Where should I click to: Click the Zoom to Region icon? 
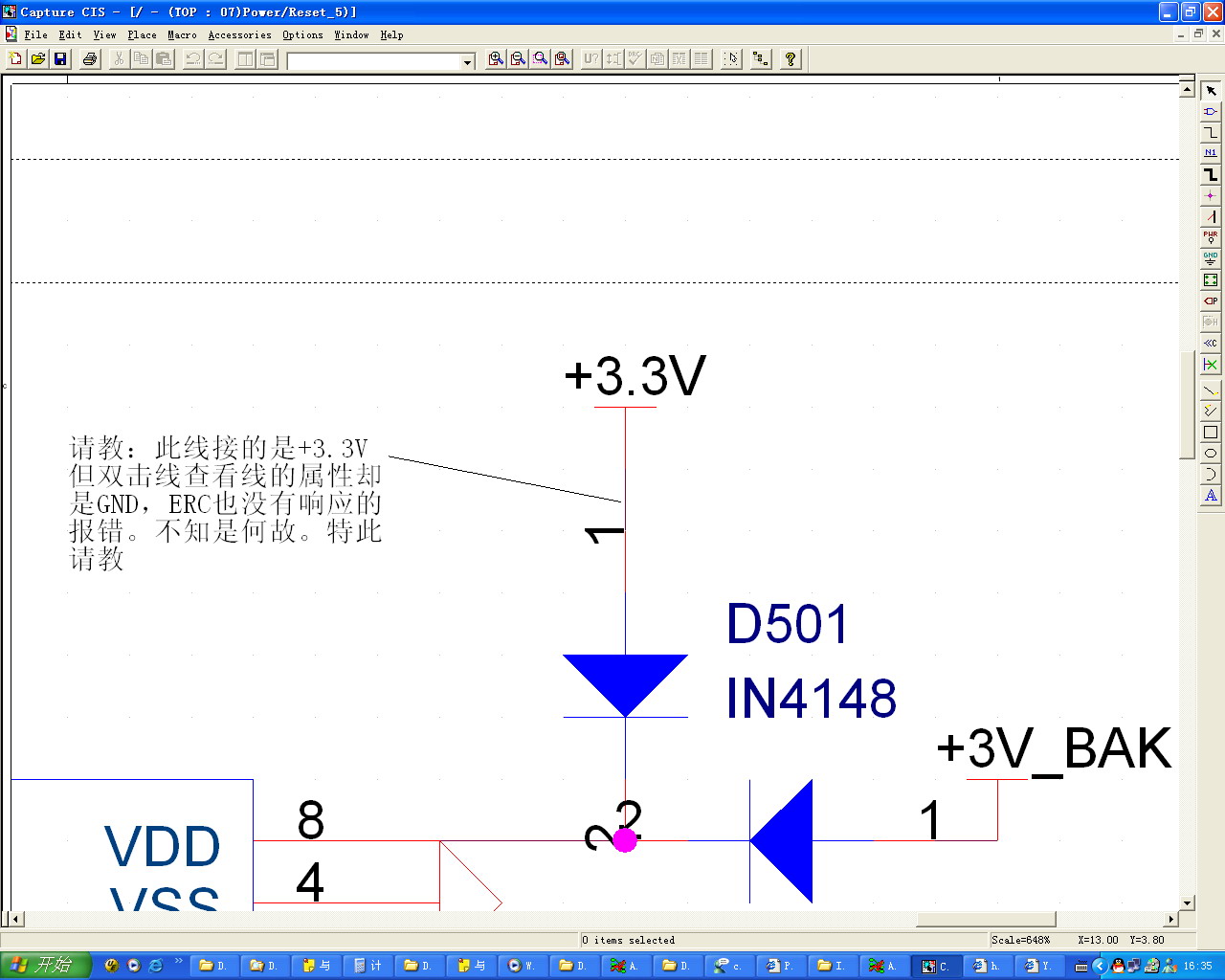coord(541,59)
